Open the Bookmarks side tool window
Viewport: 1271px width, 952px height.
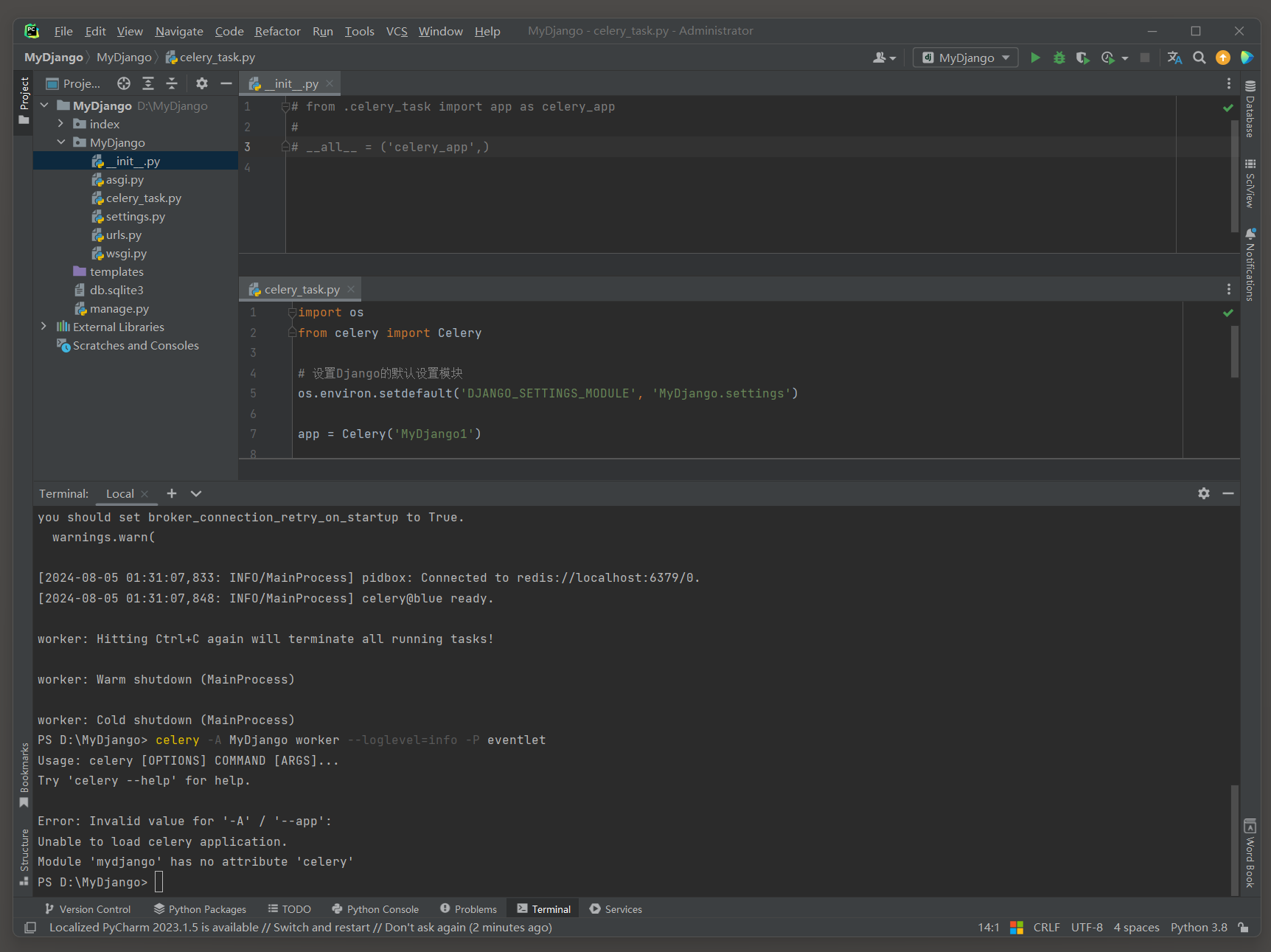point(24,775)
